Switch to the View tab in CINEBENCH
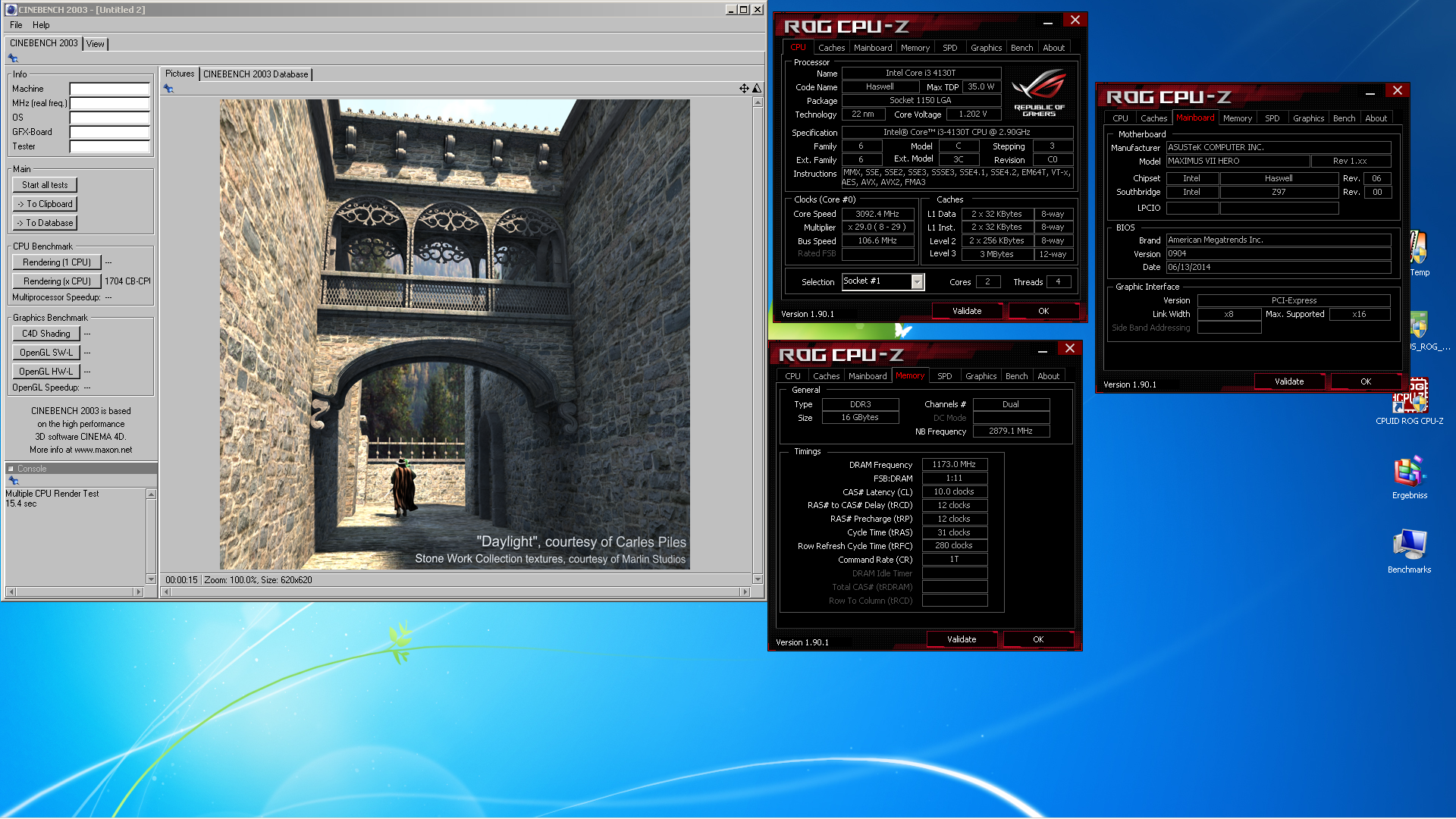The image size is (1456, 819). coord(95,44)
